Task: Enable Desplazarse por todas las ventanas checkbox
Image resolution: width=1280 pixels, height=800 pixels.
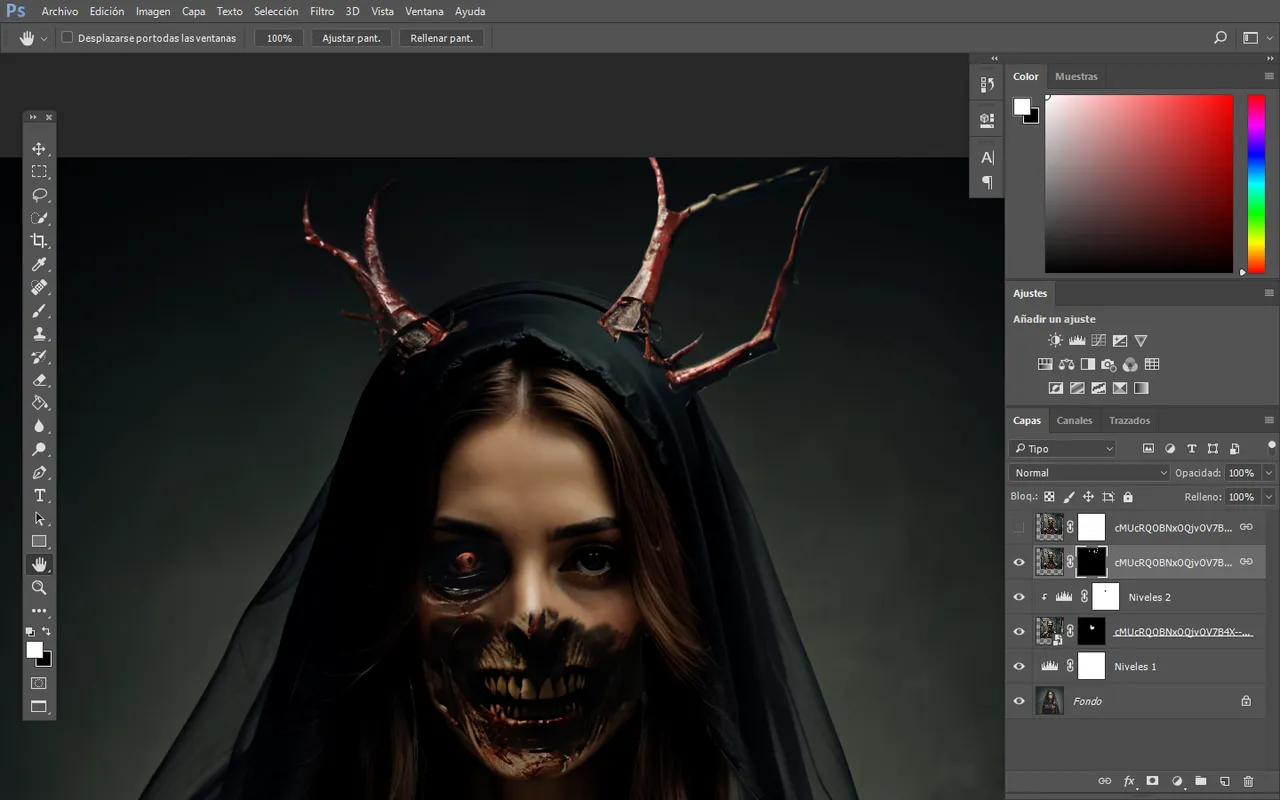Action: 67,38
